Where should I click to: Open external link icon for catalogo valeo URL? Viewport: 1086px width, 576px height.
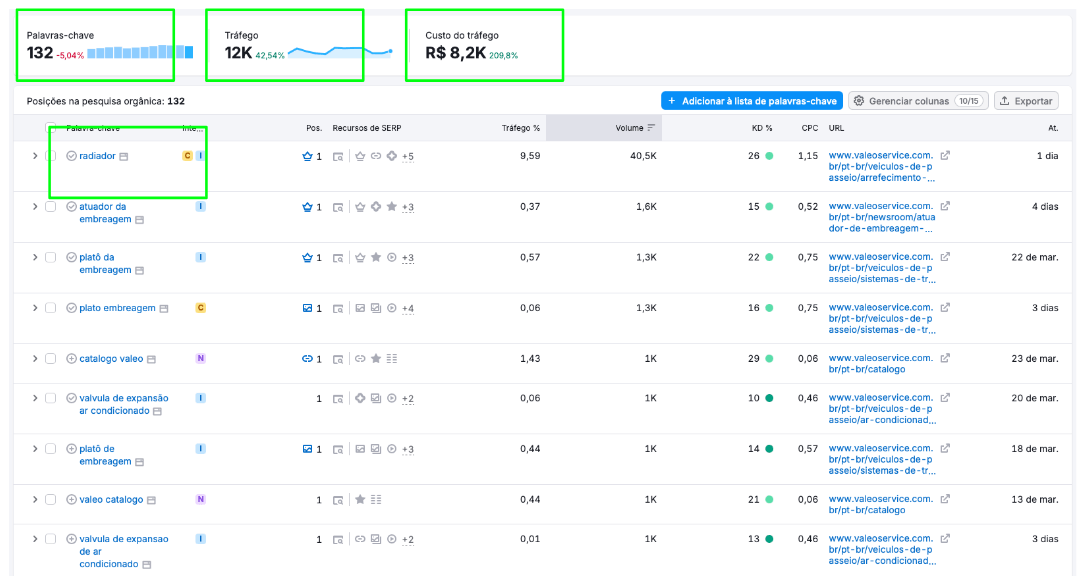pos(945,359)
